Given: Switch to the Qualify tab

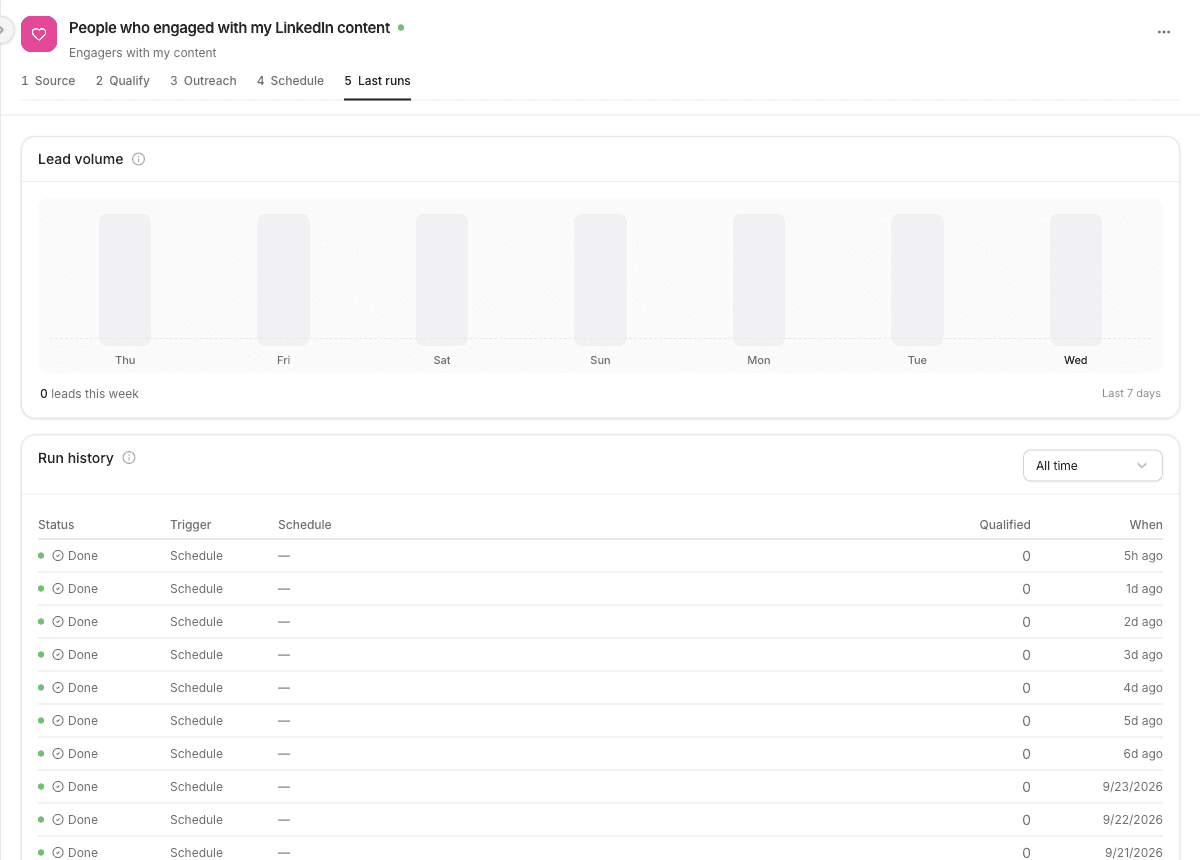Looking at the screenshot, I should coord(123,81).
